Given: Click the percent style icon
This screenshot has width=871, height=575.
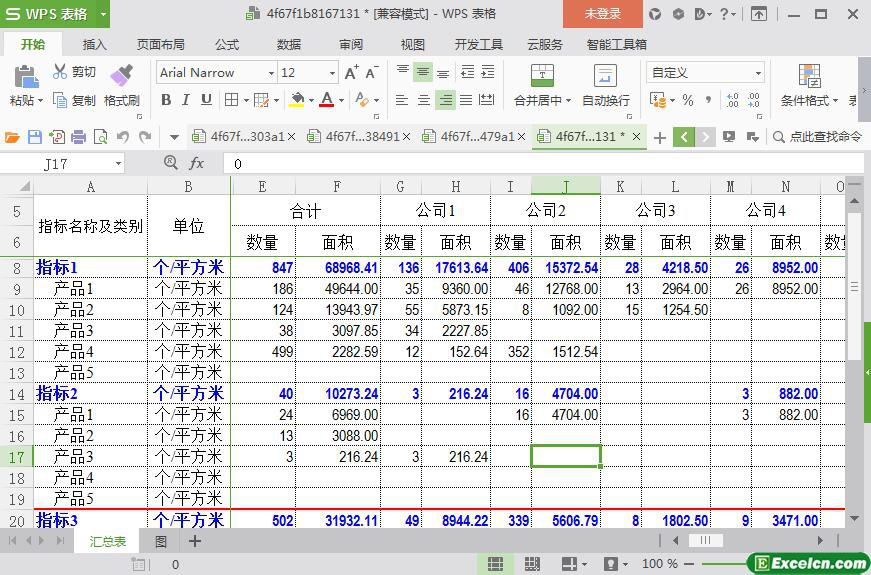Looking at the screenshot, I should pos(687,100).
